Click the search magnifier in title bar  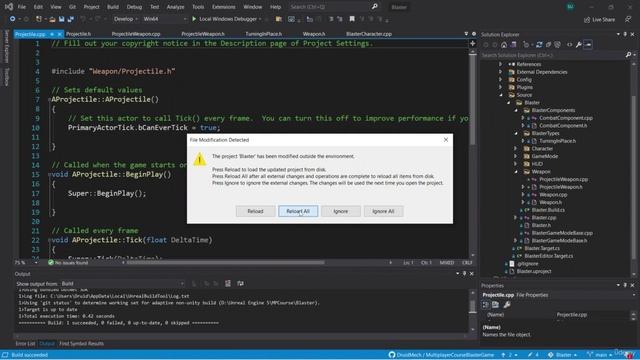[x=374, y=7]
